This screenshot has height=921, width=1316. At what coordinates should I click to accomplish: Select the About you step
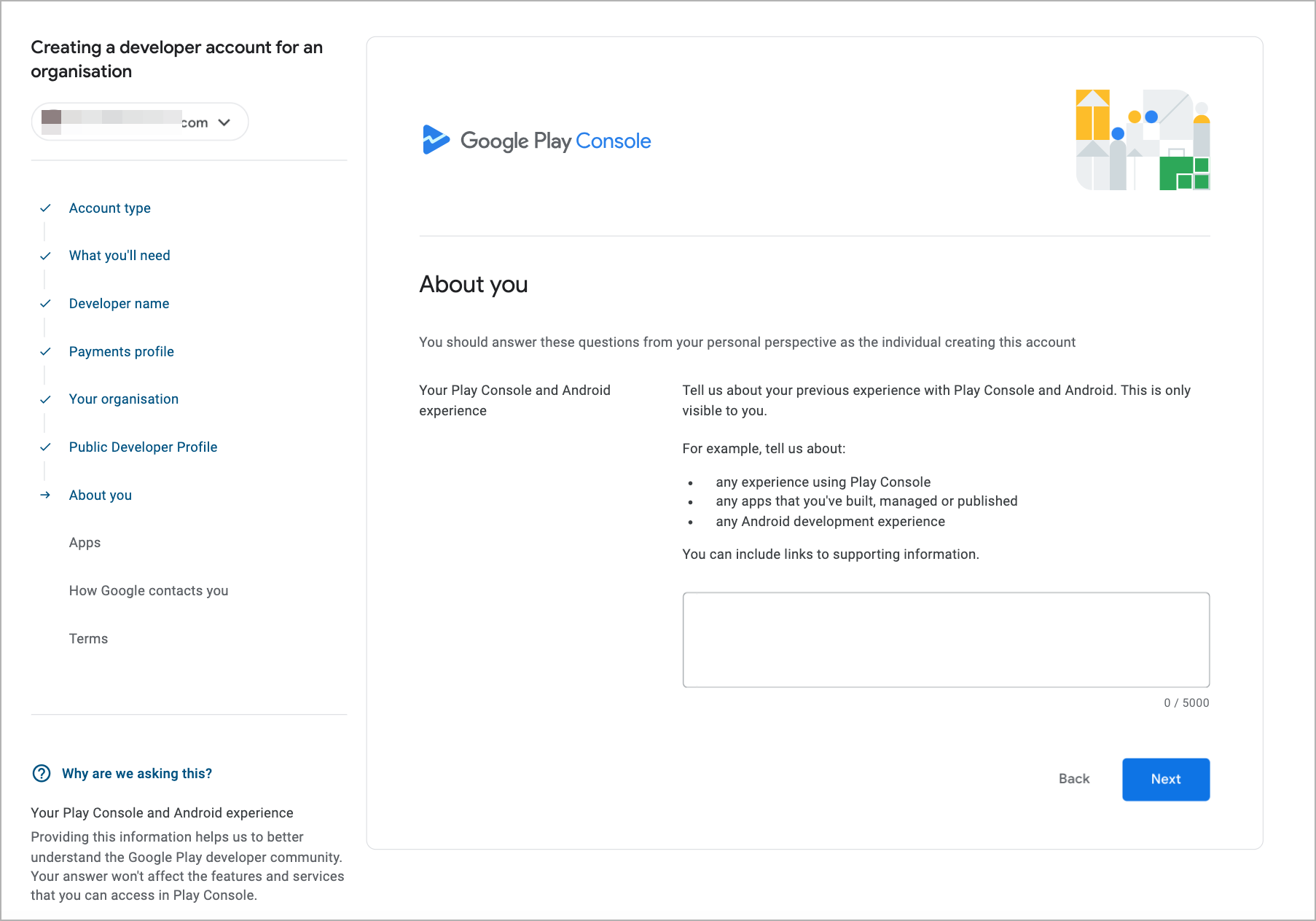click(x=101, y=495)
